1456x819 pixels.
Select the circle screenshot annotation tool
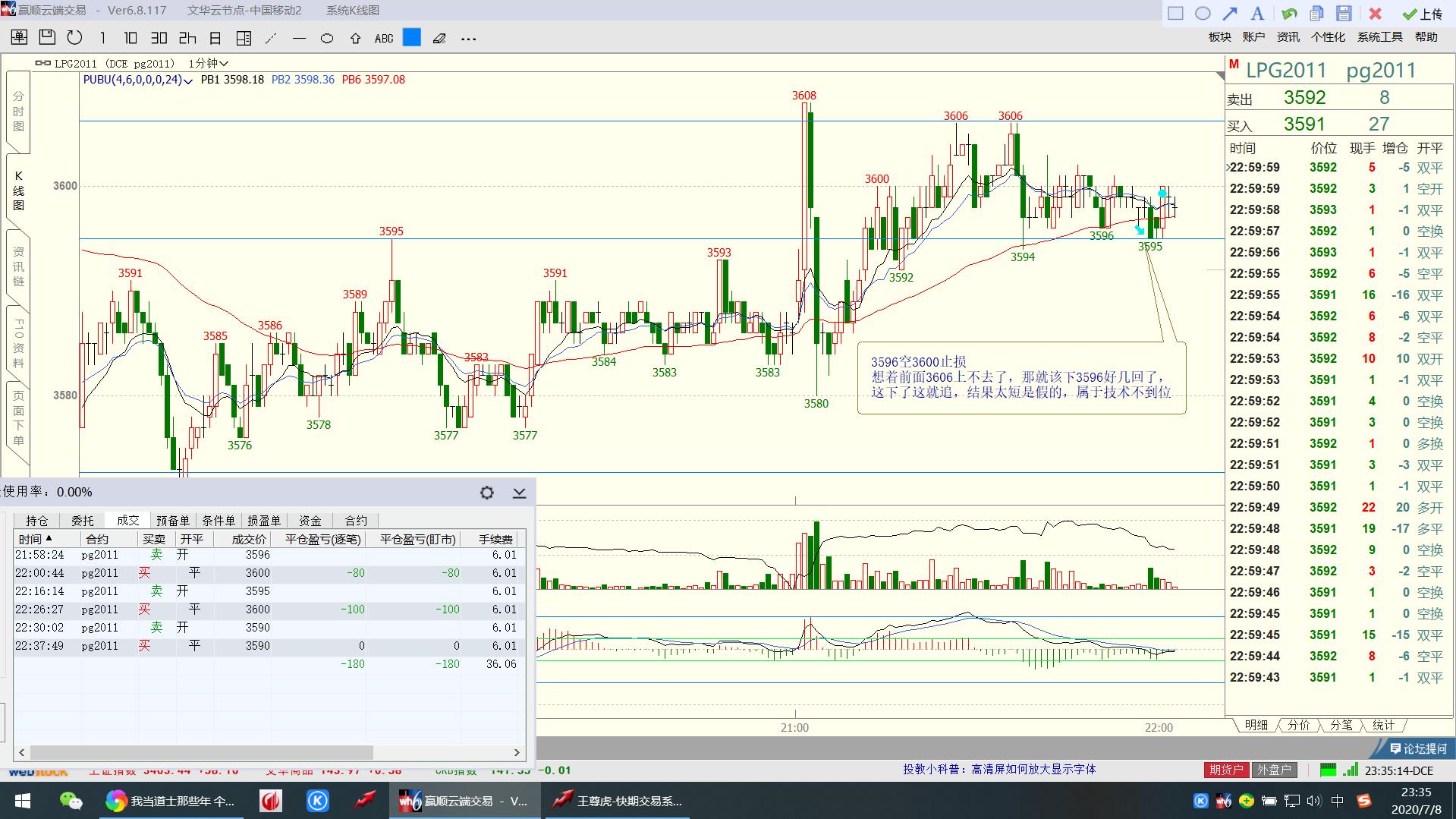click(x=1203, y=13)
